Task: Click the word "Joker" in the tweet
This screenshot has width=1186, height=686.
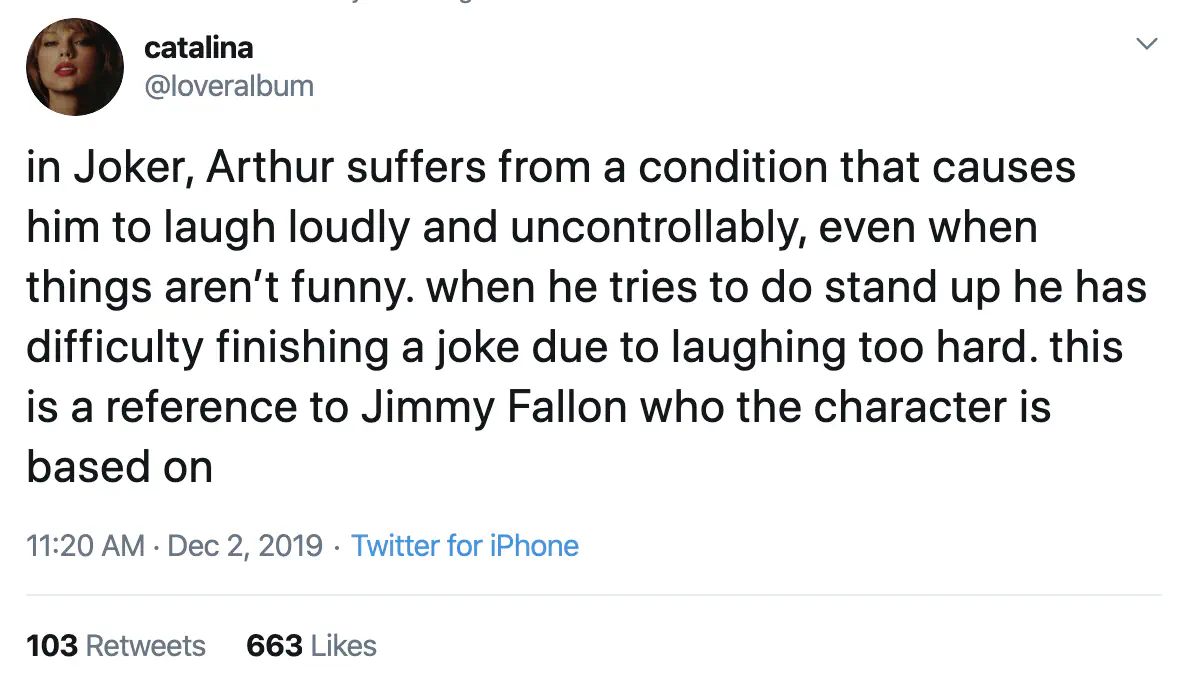Action: point(133,167)
